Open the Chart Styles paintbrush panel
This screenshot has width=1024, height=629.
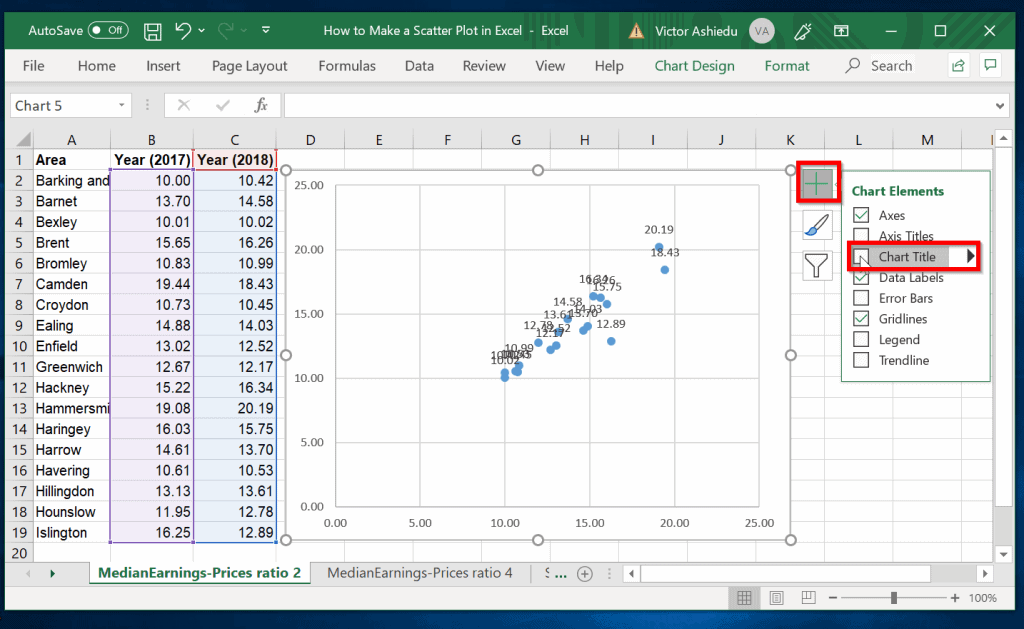click(x=815, y=224)
